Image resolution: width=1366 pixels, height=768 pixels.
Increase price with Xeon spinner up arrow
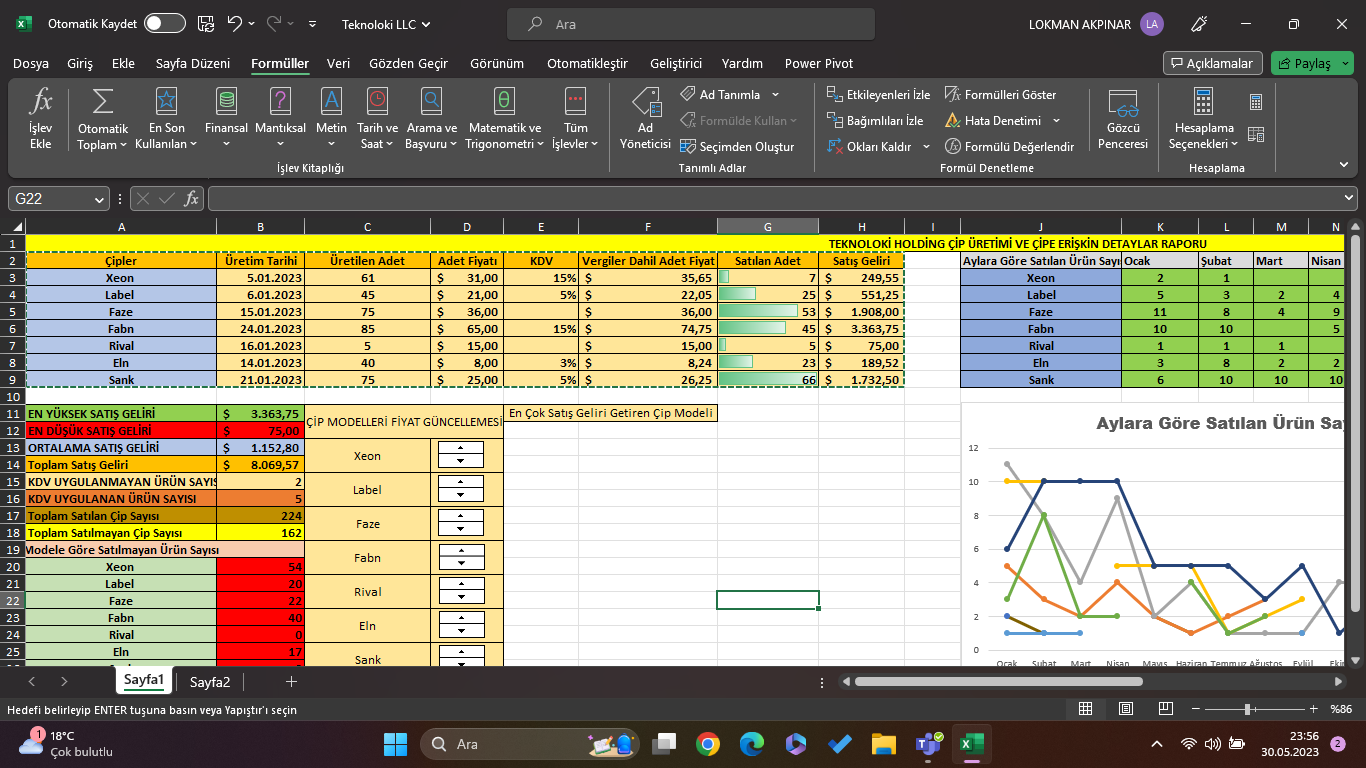coord(460,448)
